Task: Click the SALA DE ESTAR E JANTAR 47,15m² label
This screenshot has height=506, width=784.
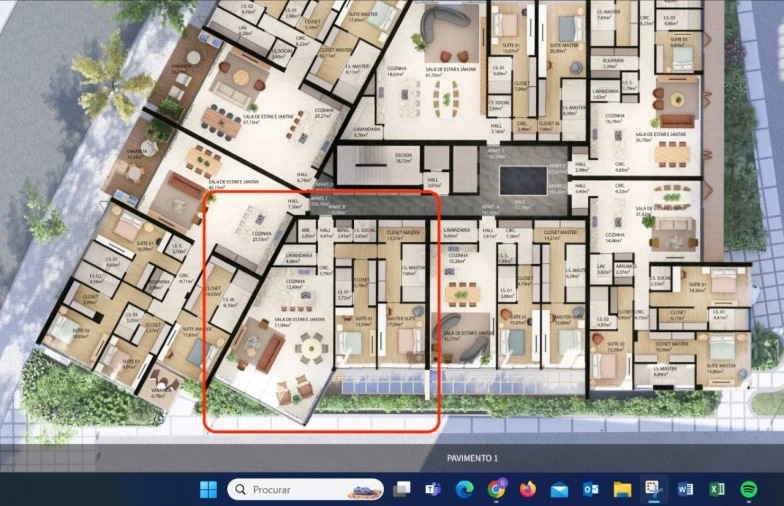Action: [x=268, y=119]
